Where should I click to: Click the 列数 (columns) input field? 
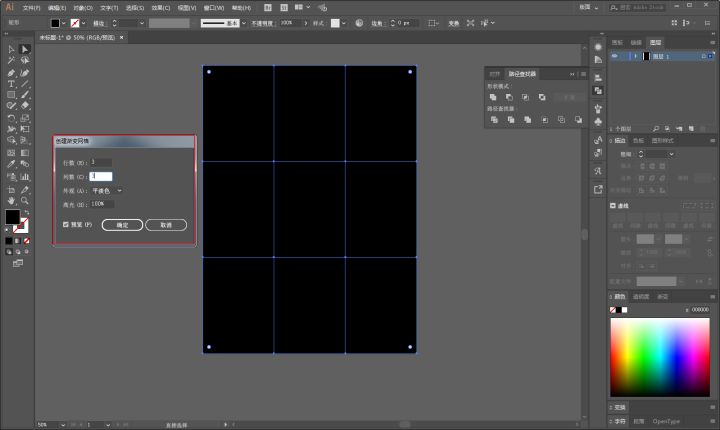click(x=101, y=176)
